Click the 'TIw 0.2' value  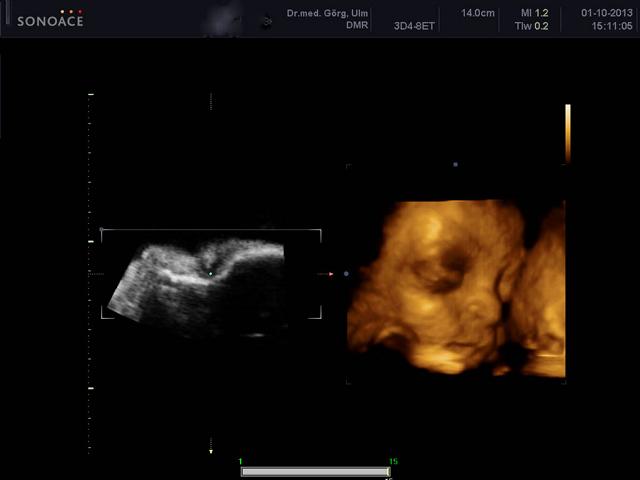point(531,26)
